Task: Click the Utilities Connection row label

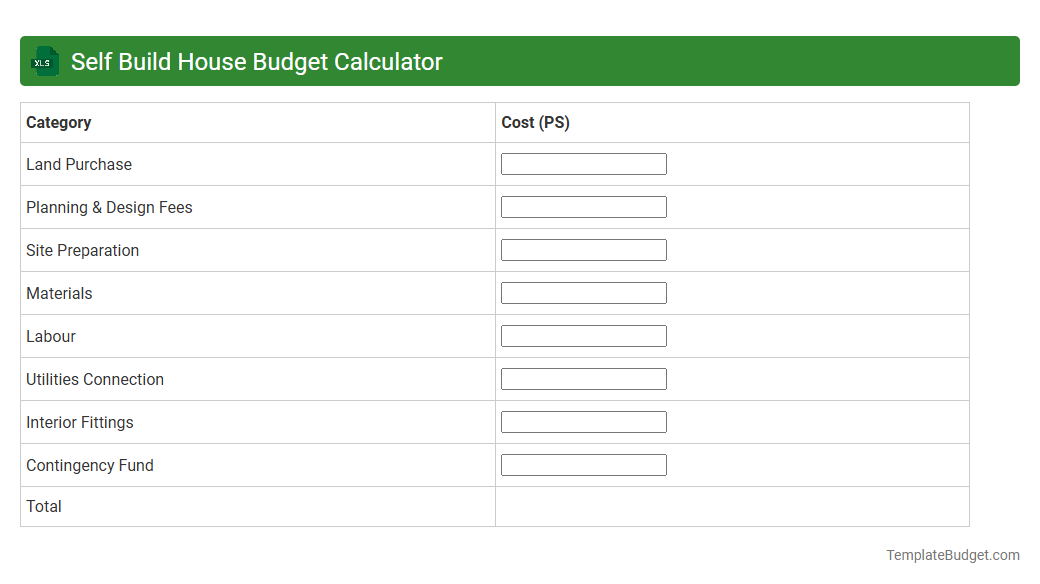Action: pyautogui.click(x=95, y=379)
